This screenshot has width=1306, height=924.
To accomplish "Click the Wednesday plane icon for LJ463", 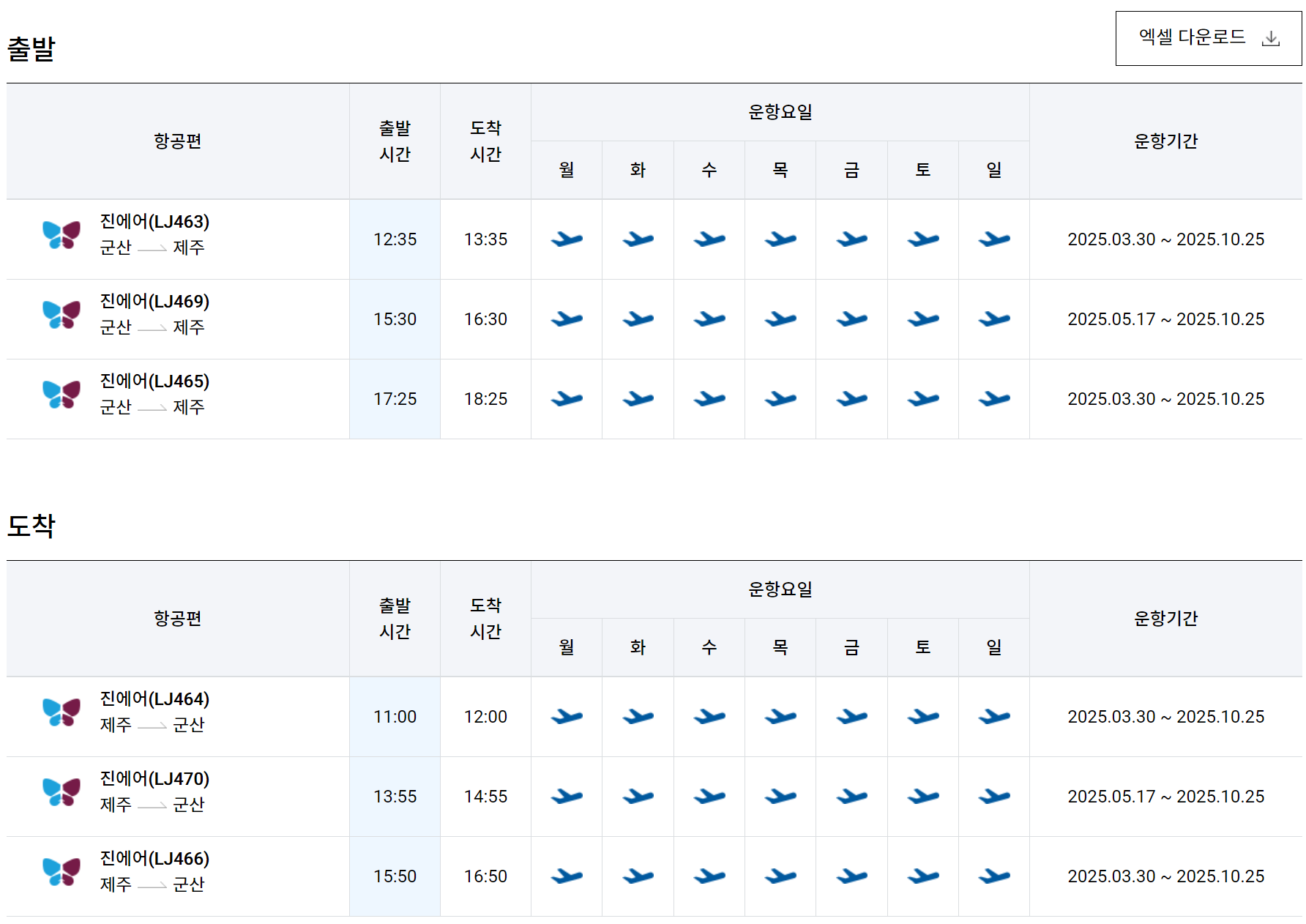I will (709, 239).
